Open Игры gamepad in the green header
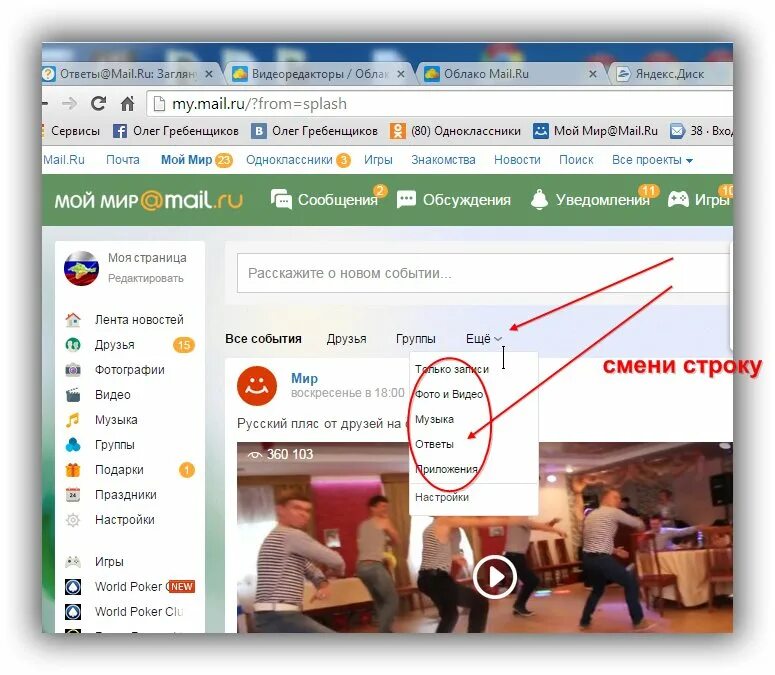Viewport: 775px width, 675px height. [x=698, y=200]
